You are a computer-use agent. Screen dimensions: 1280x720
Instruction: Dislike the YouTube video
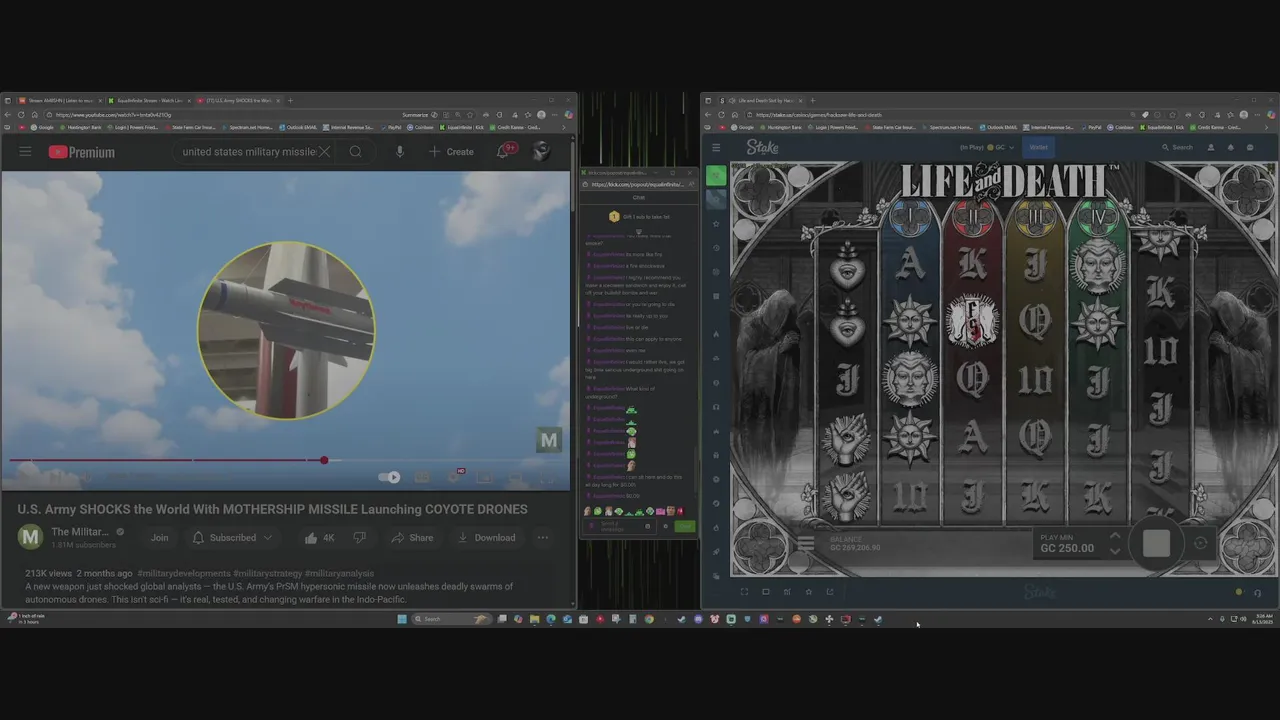point(359,538)
